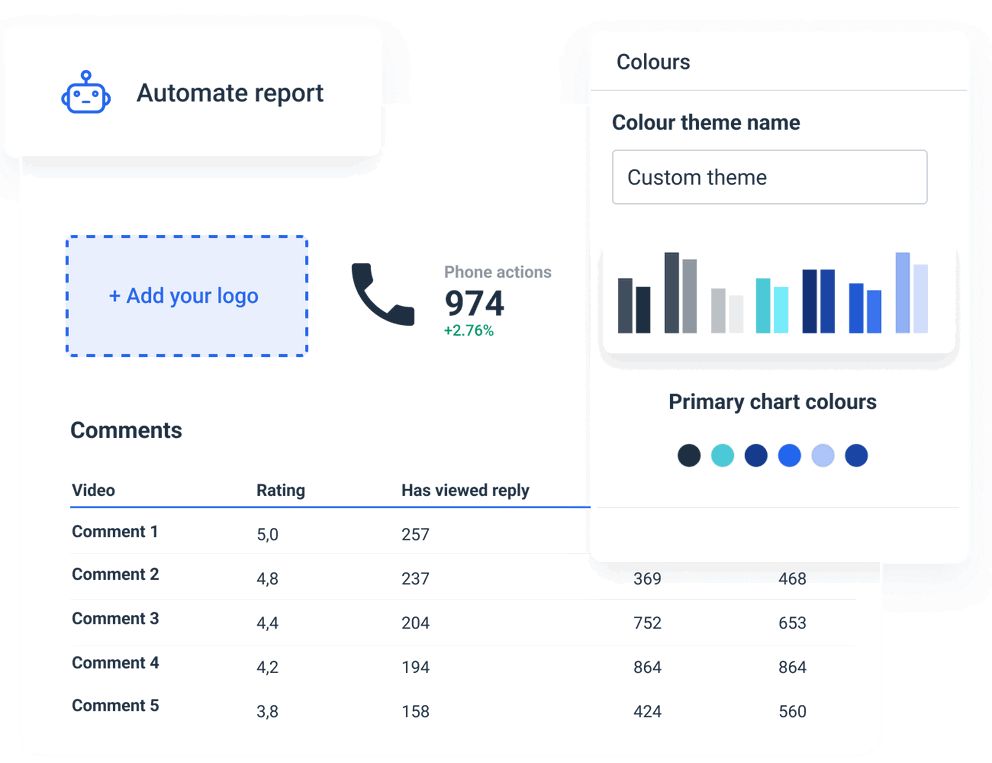Click the 560 cell in Comment 5 row
992x763 pixels.
tap(792, 712)
